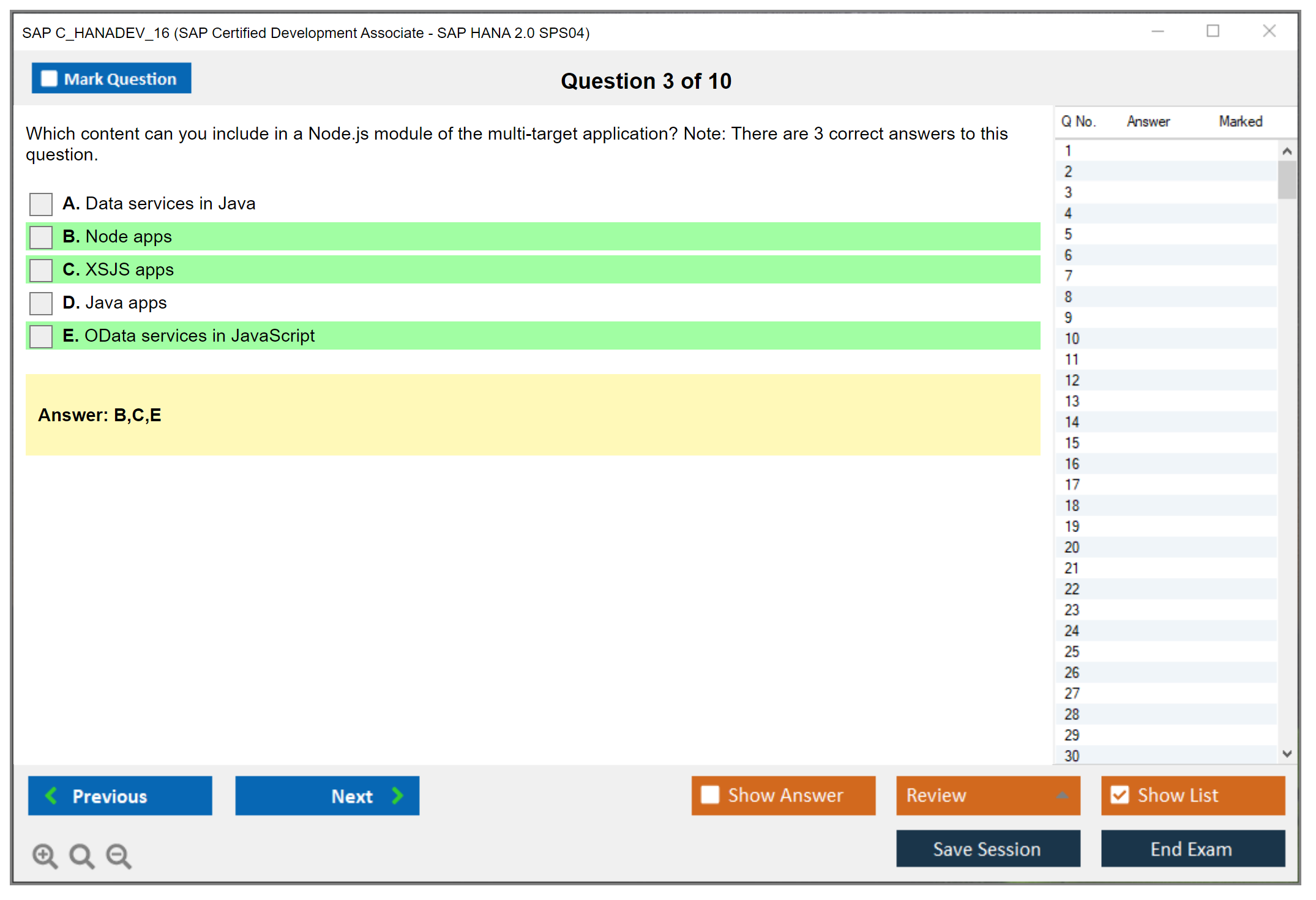Tick the Mark Question checkbox
The width and height of the screenshot is (1316, 900).
[x=49, y=79]
